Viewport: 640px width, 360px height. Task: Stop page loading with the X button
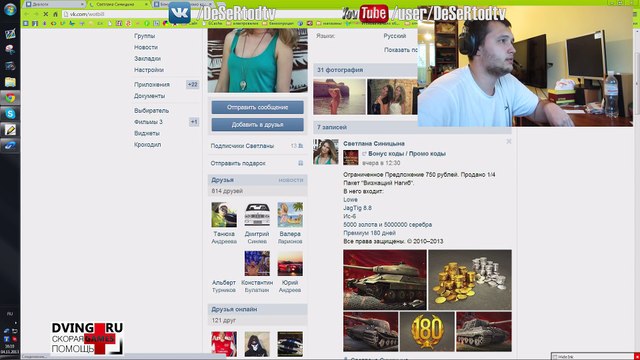point(45,14)
